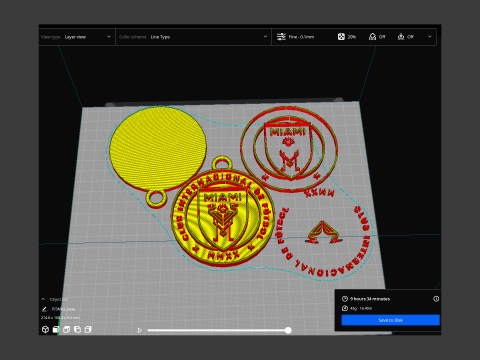Viewport: 480px width, 360px height.
Task: Click the simulation path slider handle
Action: pyautogui.click(x=288, y=330)
